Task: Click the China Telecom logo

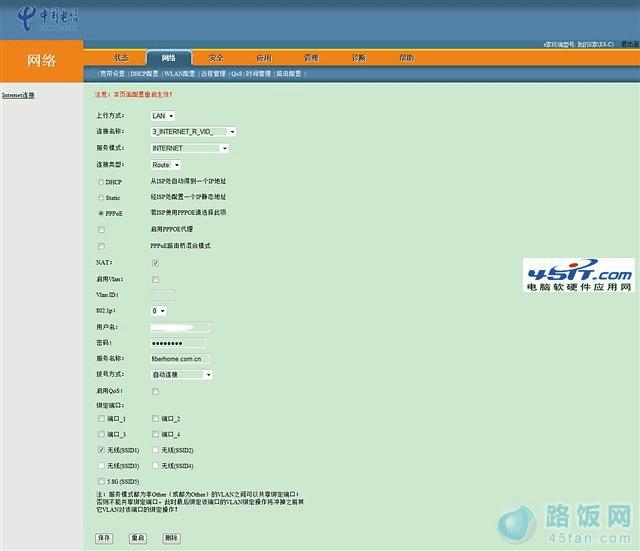Action: (47, 19)
